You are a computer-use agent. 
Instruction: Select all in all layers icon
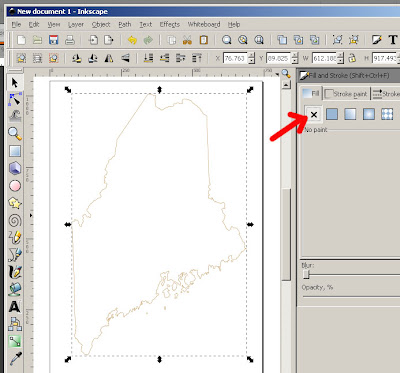point(37,58)
